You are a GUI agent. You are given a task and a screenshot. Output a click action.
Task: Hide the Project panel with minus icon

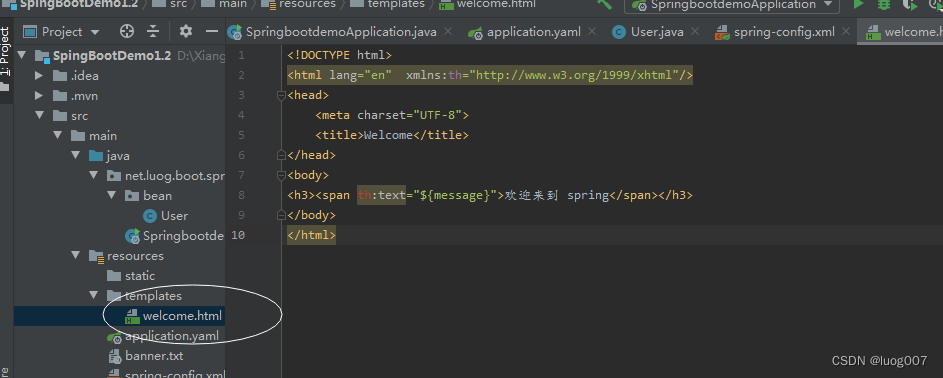pos(212,32)
